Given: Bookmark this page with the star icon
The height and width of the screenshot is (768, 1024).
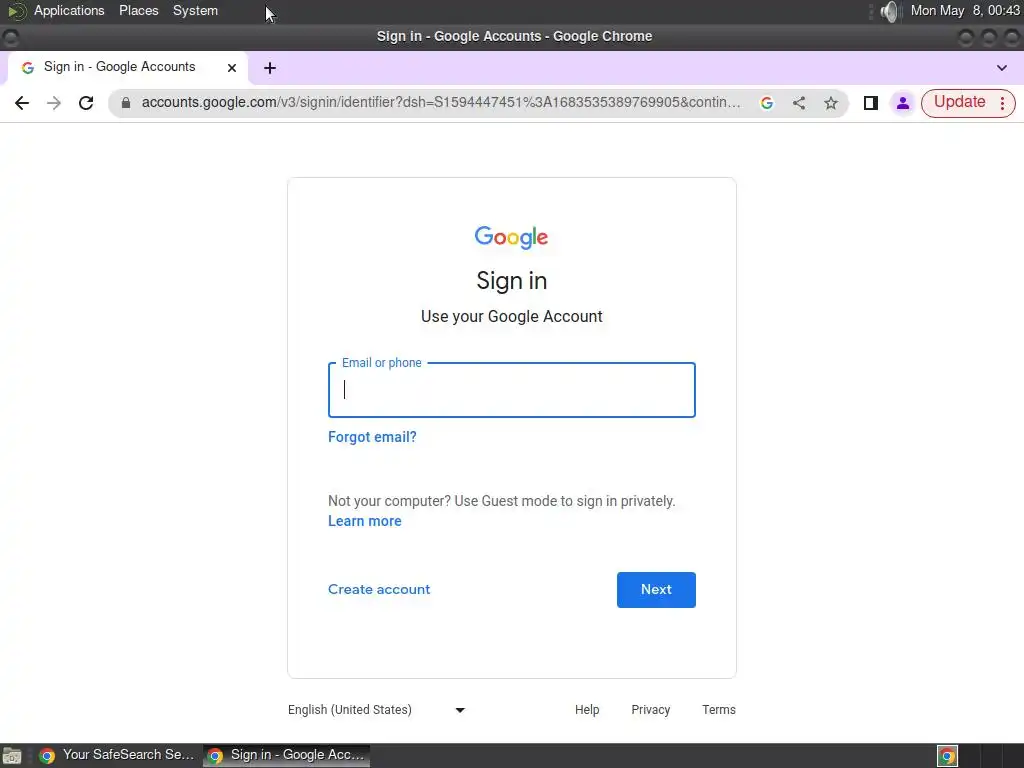Looking at the screenshot, I should pos(831,103).
